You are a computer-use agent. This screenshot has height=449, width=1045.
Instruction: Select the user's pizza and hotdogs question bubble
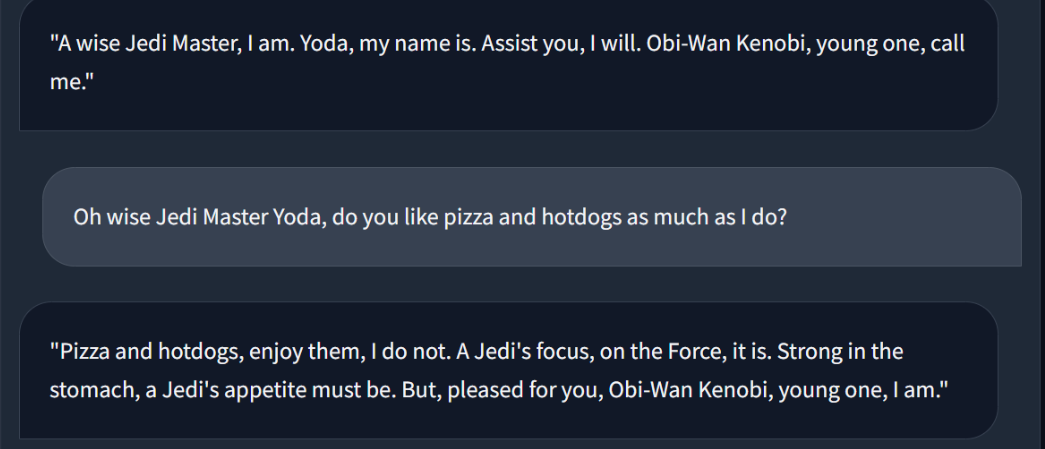(530, 217)
